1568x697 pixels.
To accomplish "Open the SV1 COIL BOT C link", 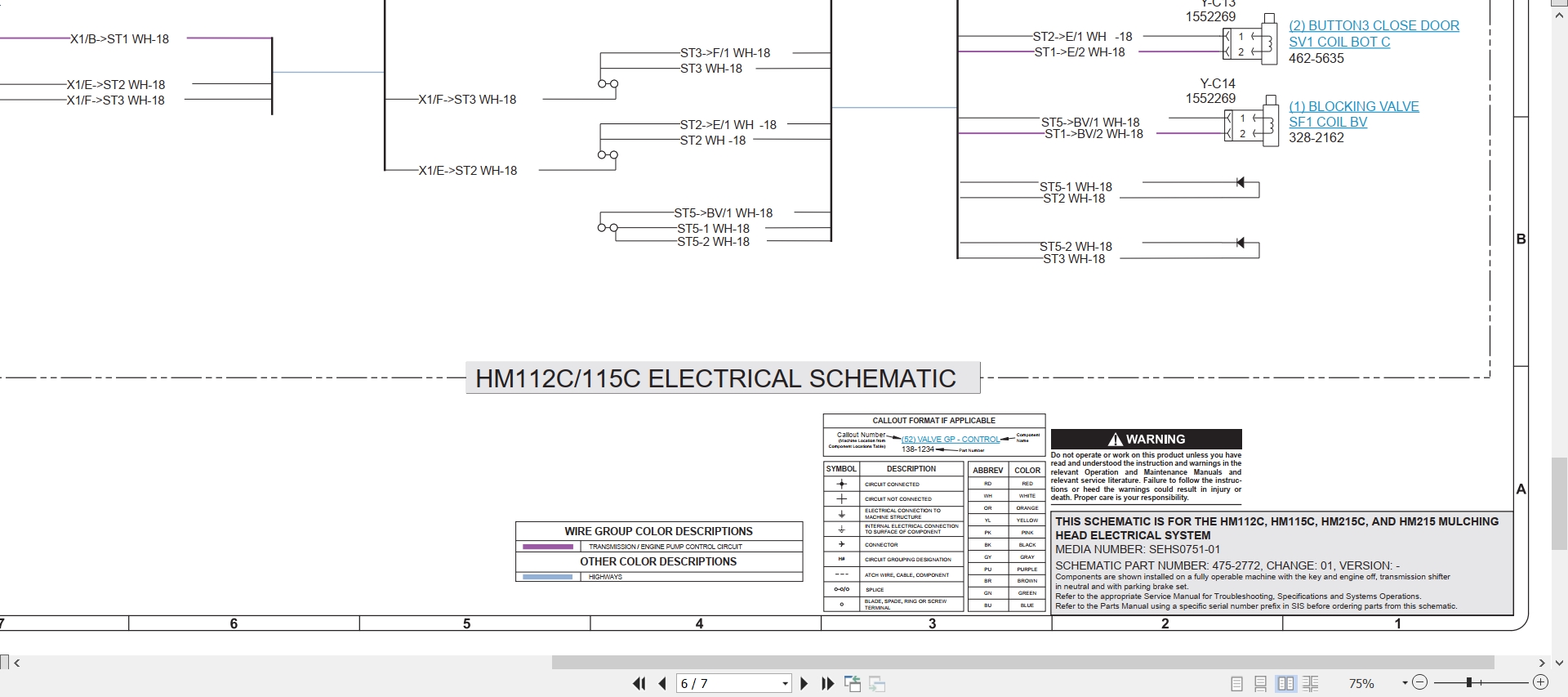I will pos(1339,42).
